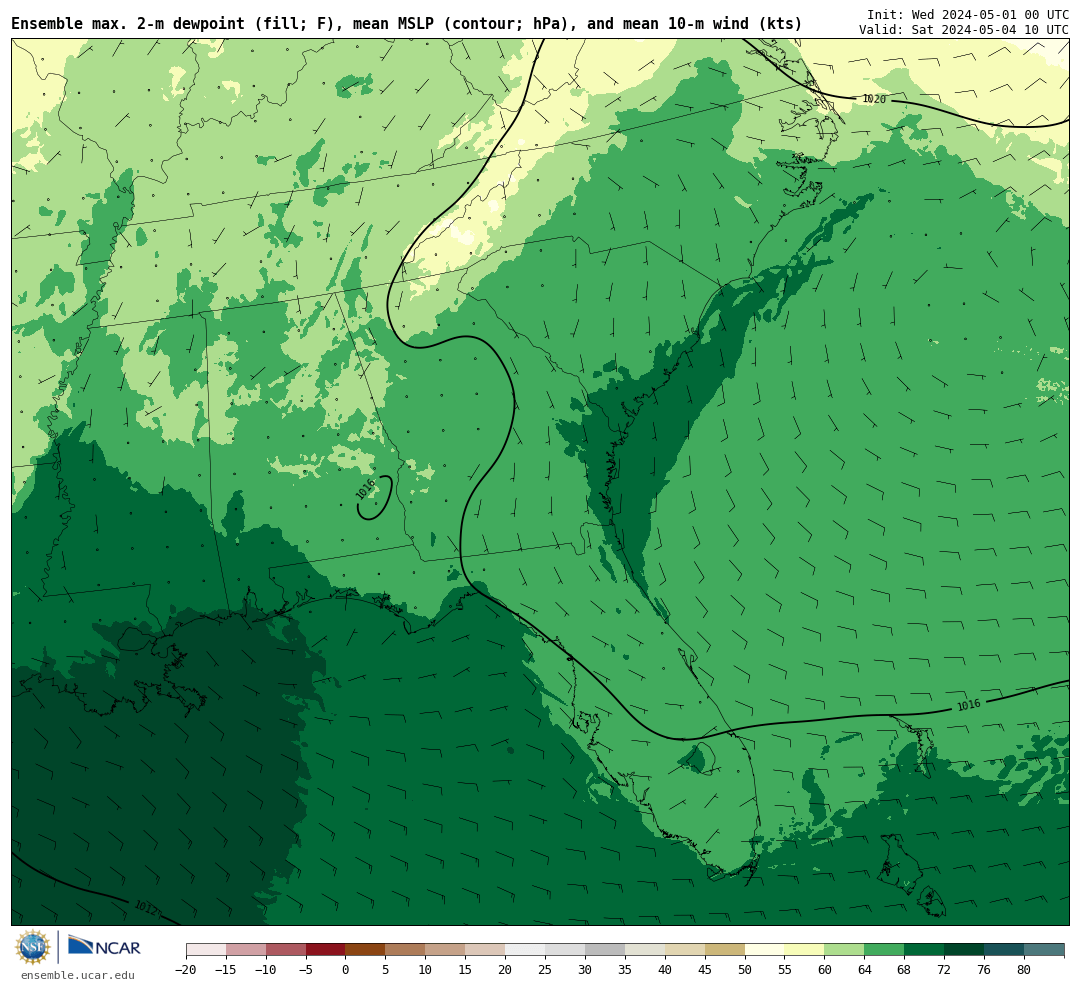Click the −5 colorbar tick label
1080x988 pixels.
tap(306, 970)
